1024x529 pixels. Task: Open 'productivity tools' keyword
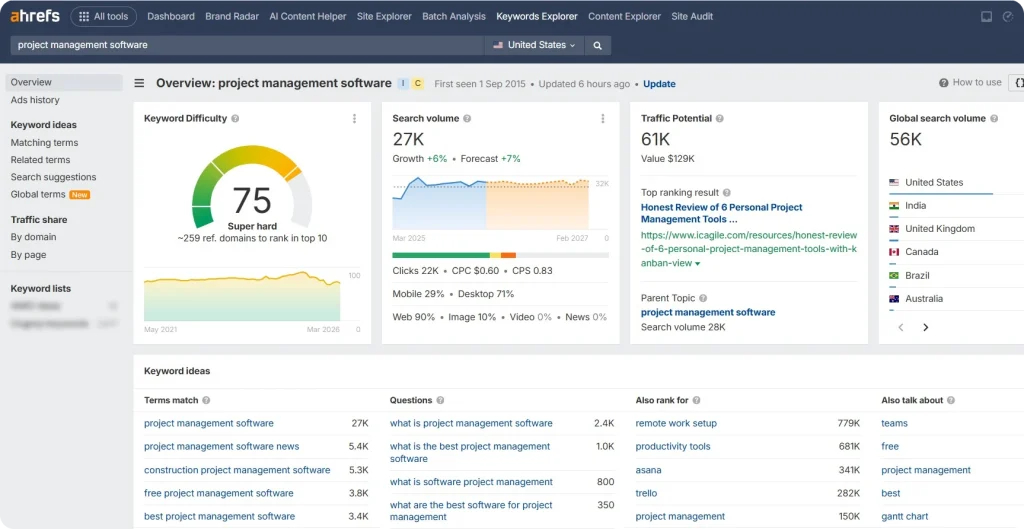673,447
